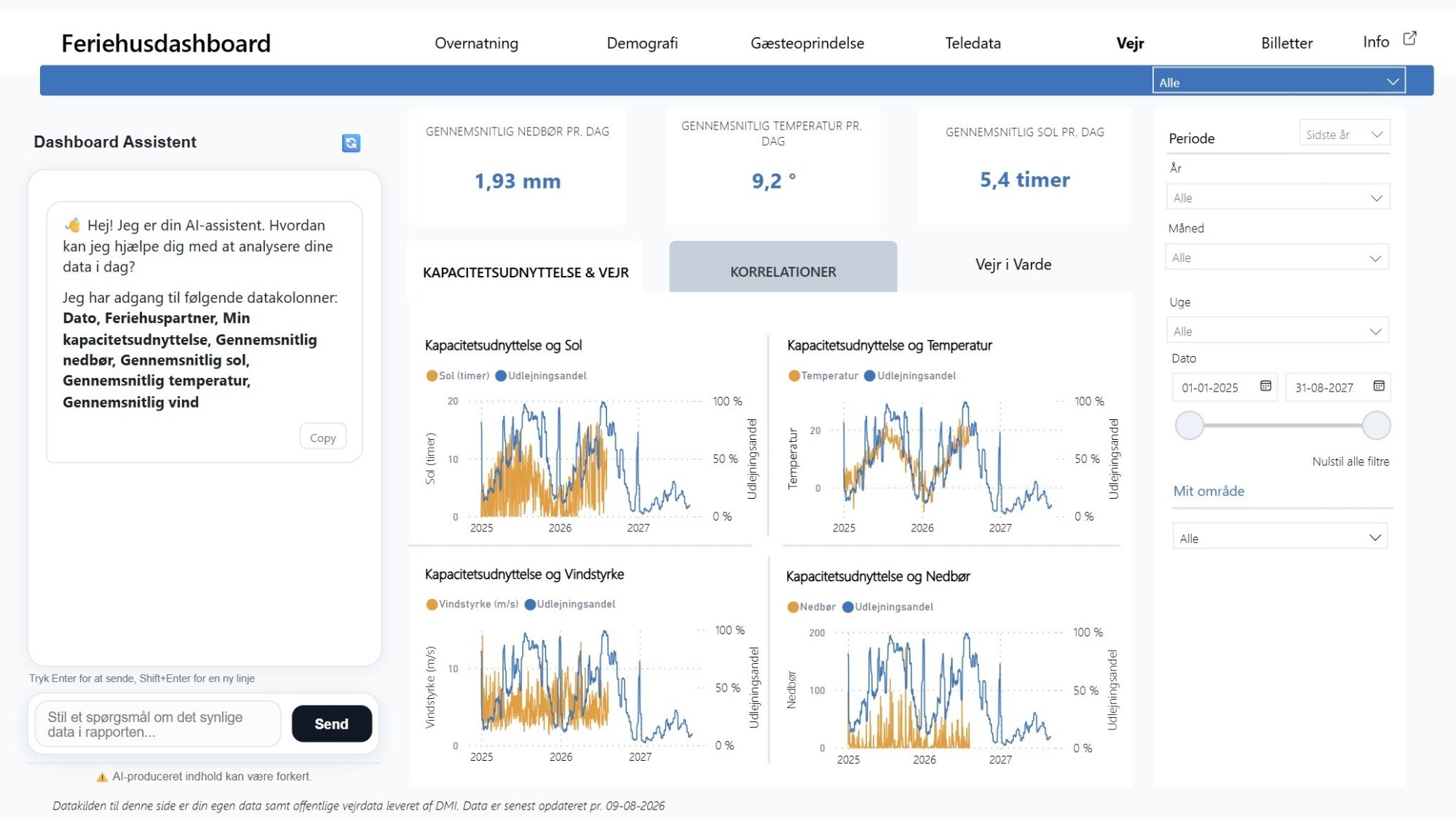1456x819 pixels.
Task: Select the Vejr page tab
Action: tap(1130, 43)
